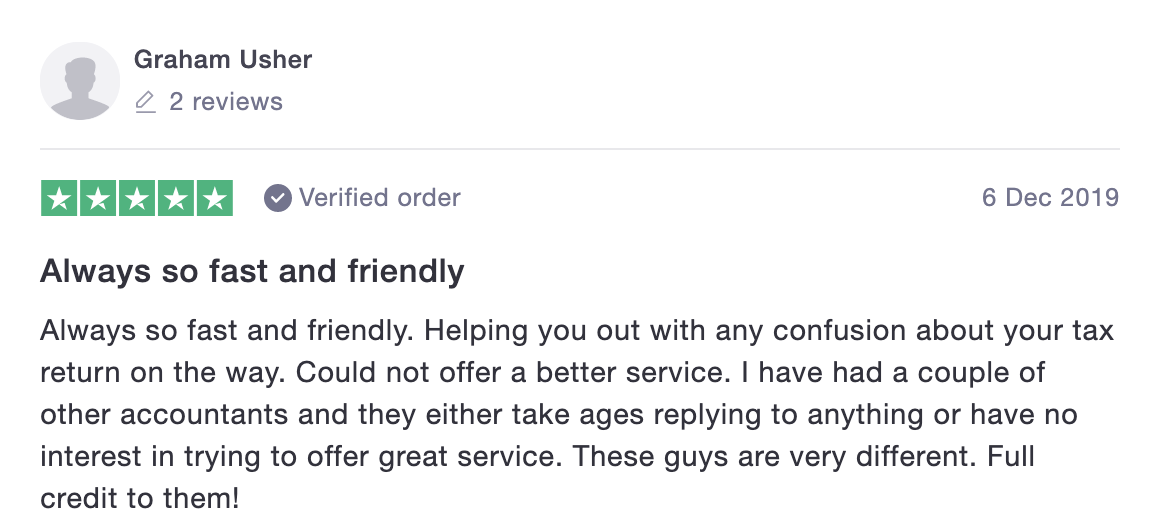Click the fifth green rating star

pyautogui.click(x=215, y=198)
